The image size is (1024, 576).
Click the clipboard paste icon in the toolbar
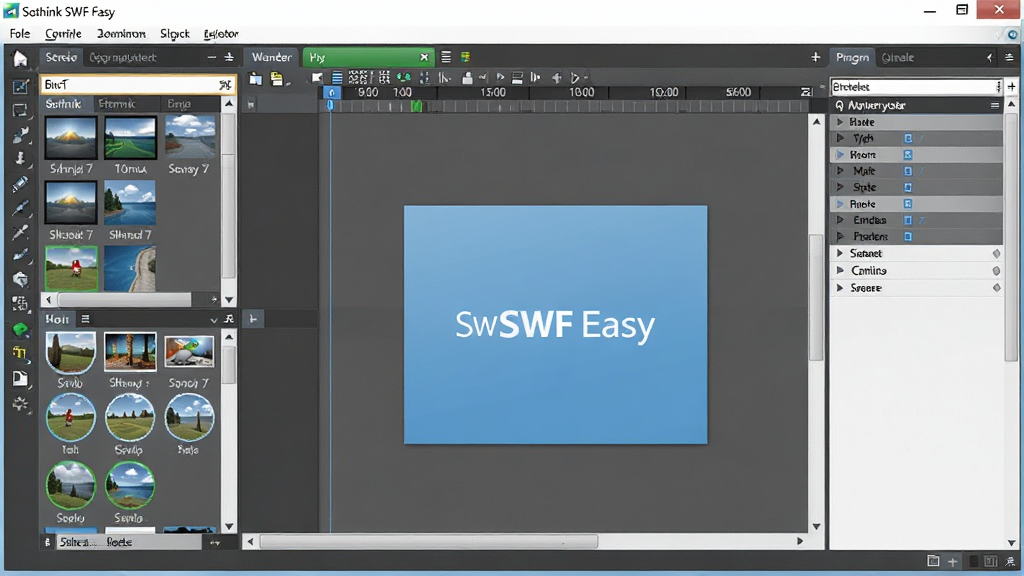point(256,79)
